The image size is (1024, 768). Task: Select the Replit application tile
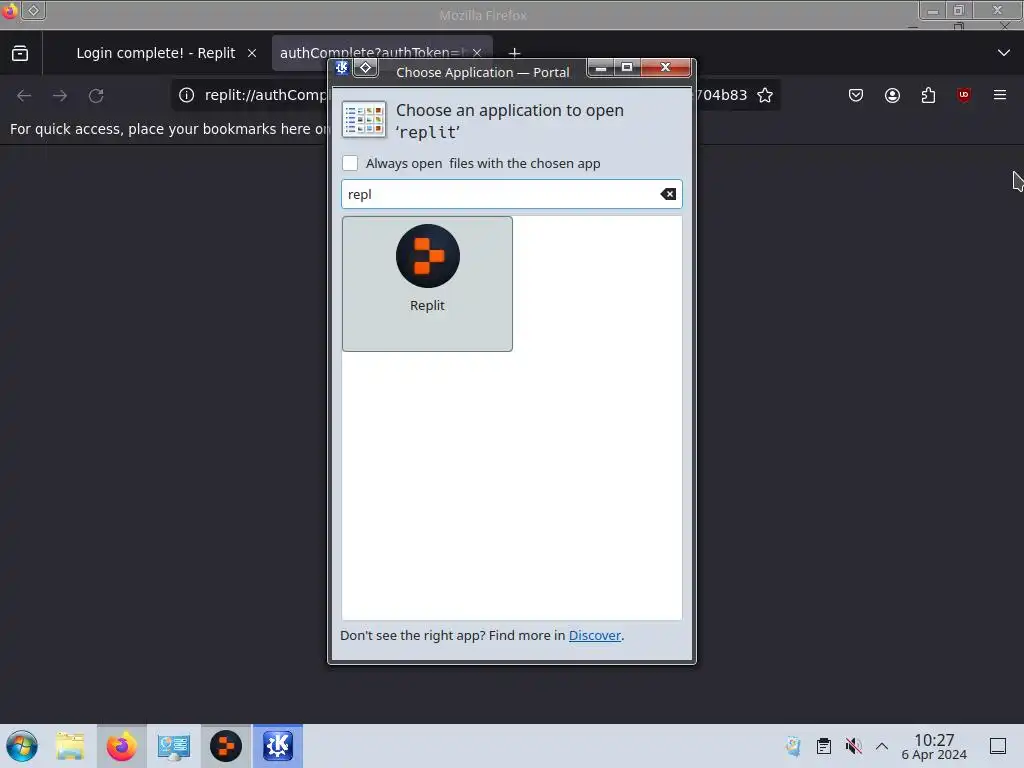(x=427, y=283)
